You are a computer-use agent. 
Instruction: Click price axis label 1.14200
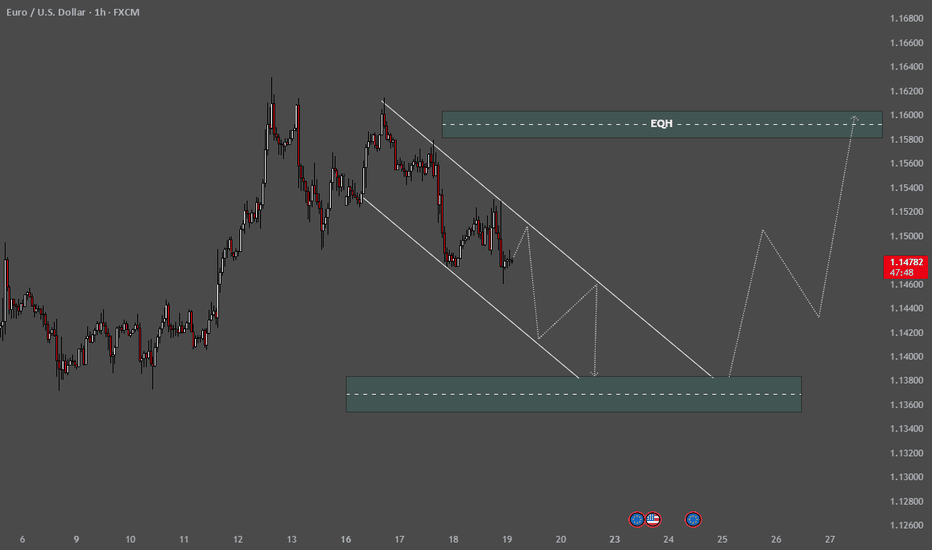[906, 332]
